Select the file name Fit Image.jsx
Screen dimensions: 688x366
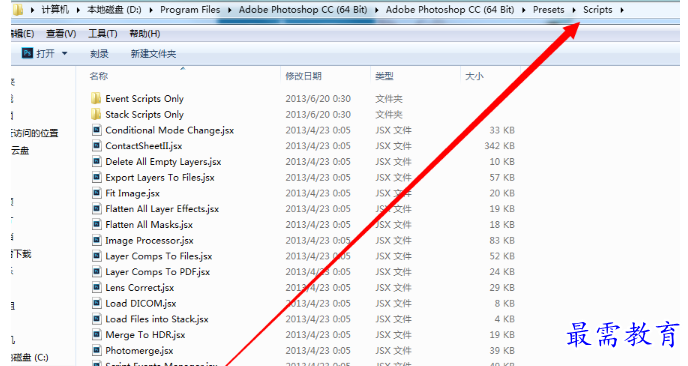(133, 193)
